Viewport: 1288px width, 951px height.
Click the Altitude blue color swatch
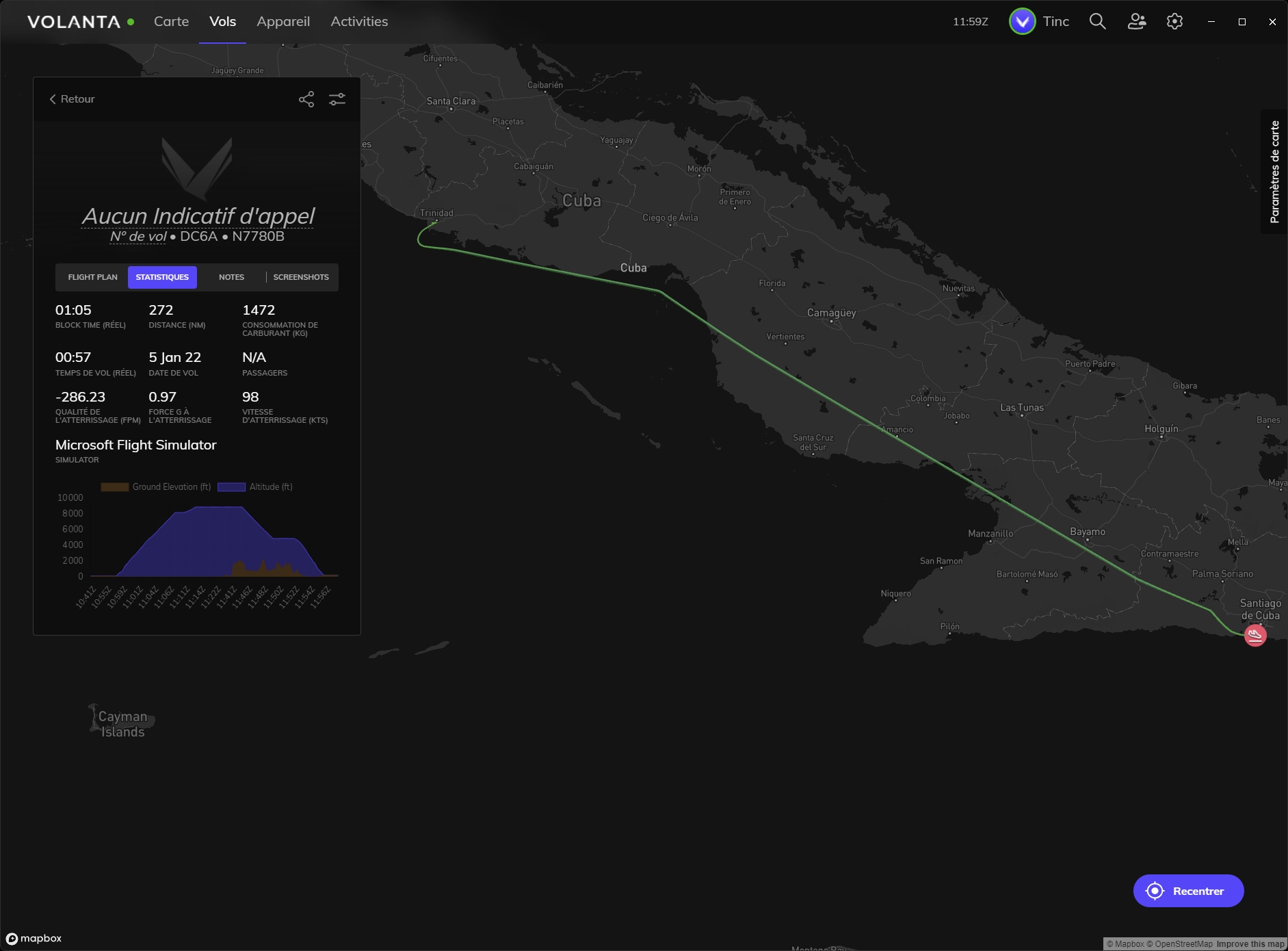[231, 487]
